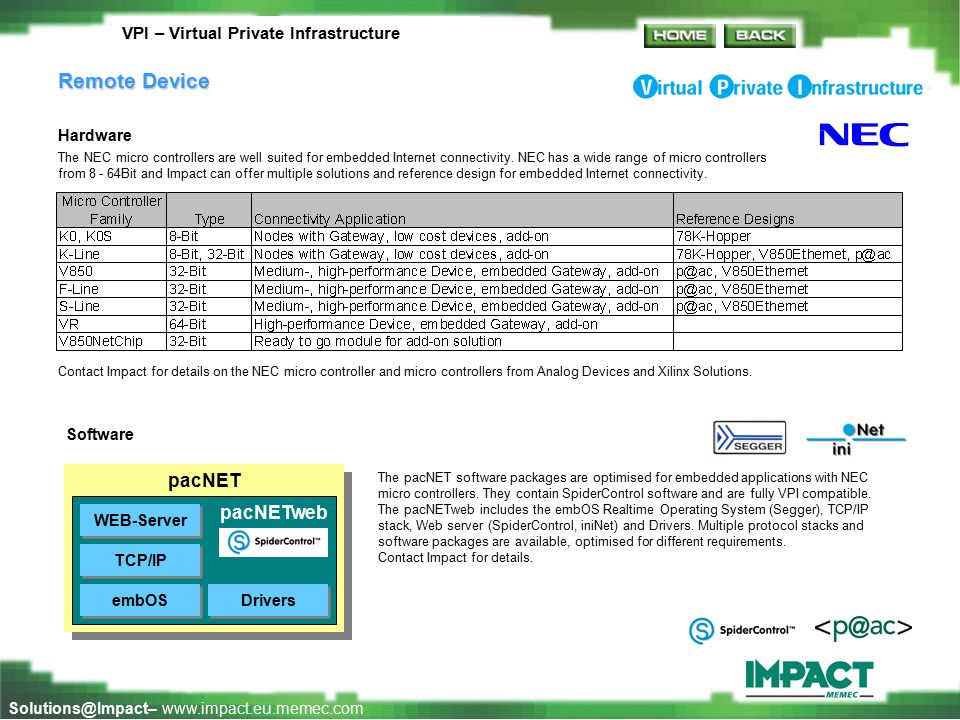The height and width of the screenshot is (720, 960).
Task: Click the Solutions@Impact footer text
Action: coord(78,708)
